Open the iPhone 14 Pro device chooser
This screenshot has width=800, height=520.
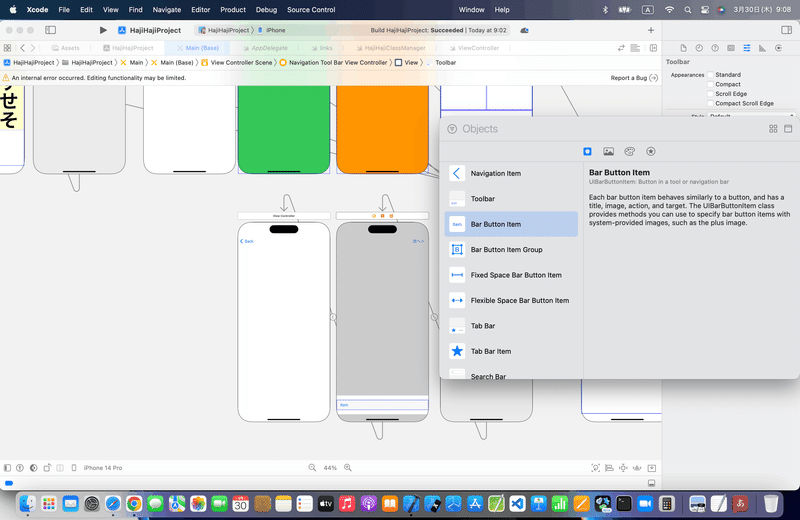coord(98,467)
